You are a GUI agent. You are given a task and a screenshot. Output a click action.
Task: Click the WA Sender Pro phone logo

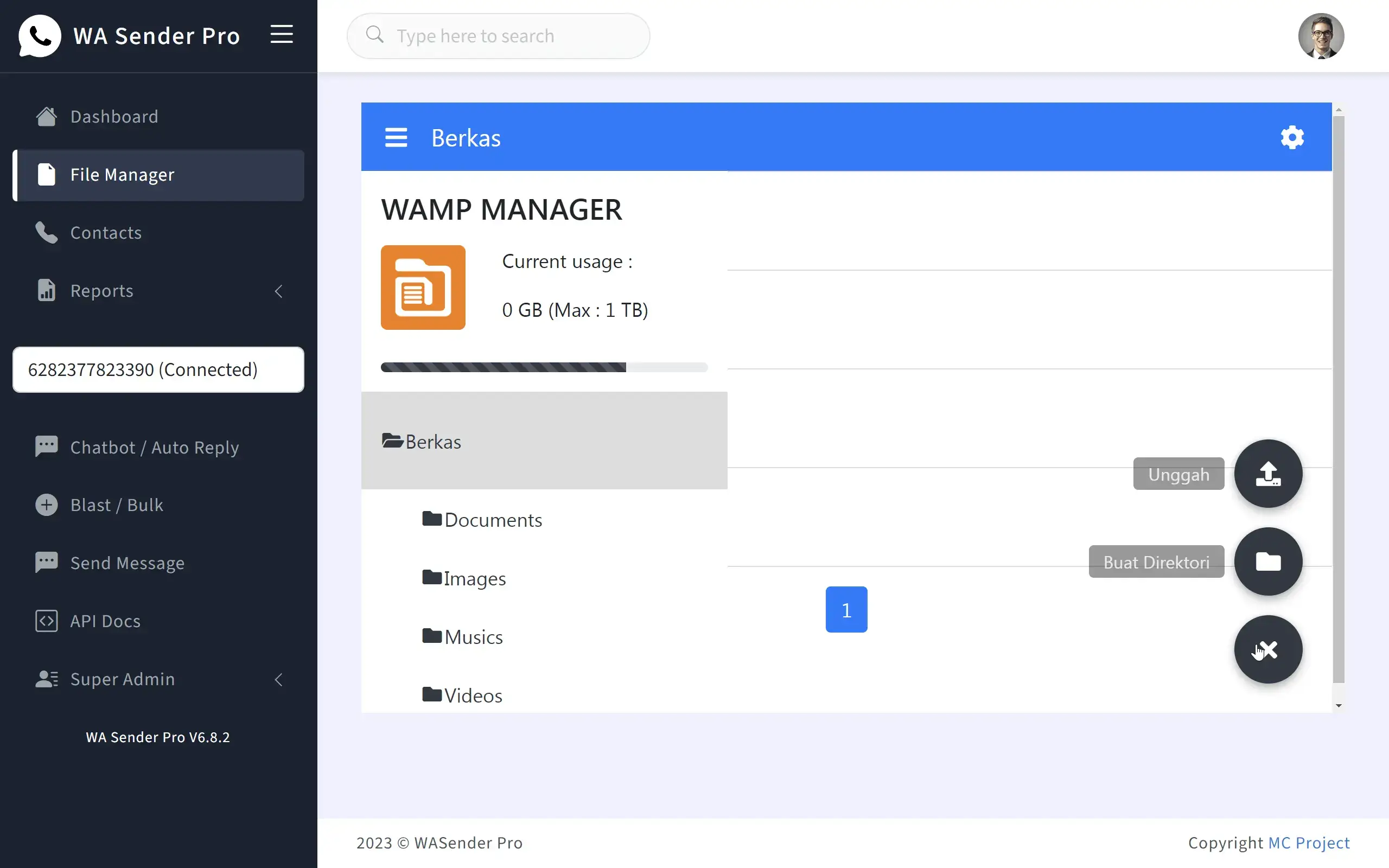39,36
